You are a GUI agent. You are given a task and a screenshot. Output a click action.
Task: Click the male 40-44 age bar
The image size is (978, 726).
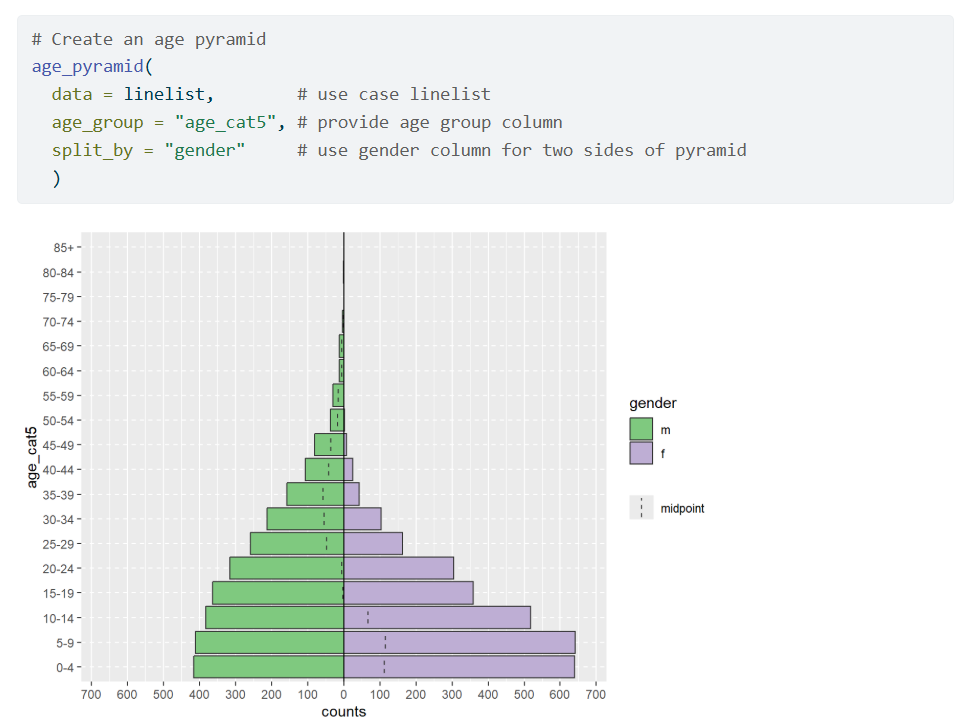[324, 469]
